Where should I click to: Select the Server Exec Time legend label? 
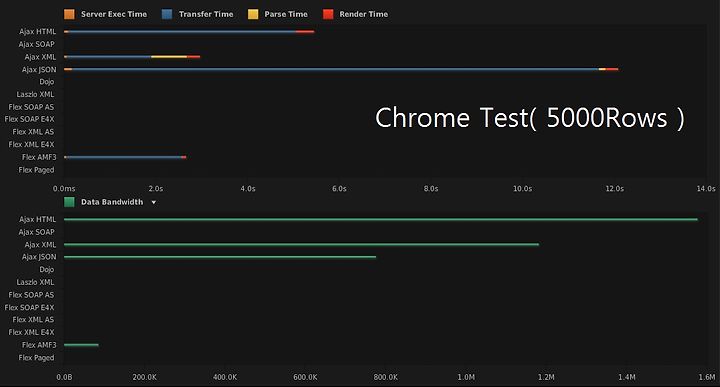click(114, 14)
